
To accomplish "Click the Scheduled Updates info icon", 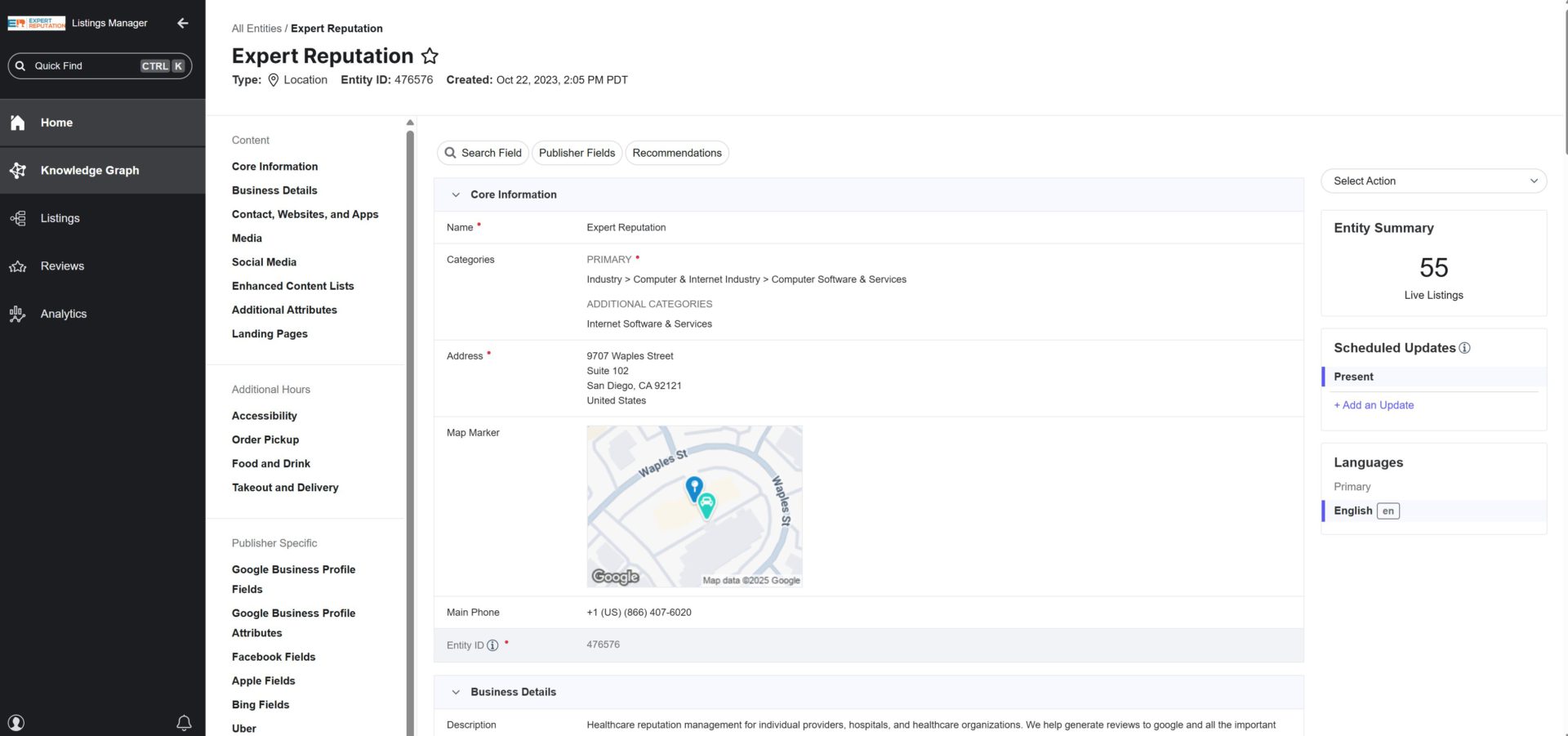I will [x=1464, y=348].
